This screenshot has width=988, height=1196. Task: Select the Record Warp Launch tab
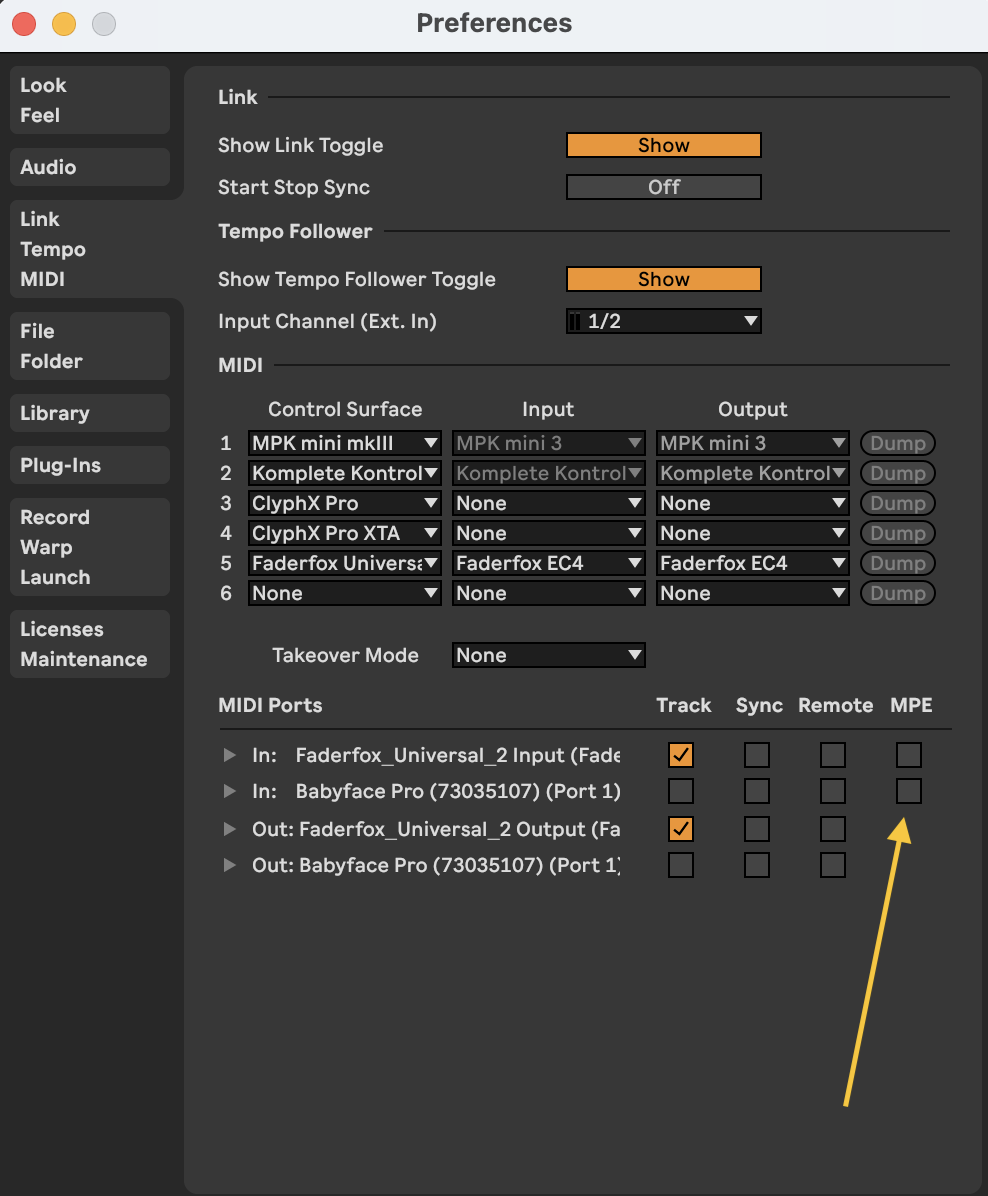pos(90,547)
